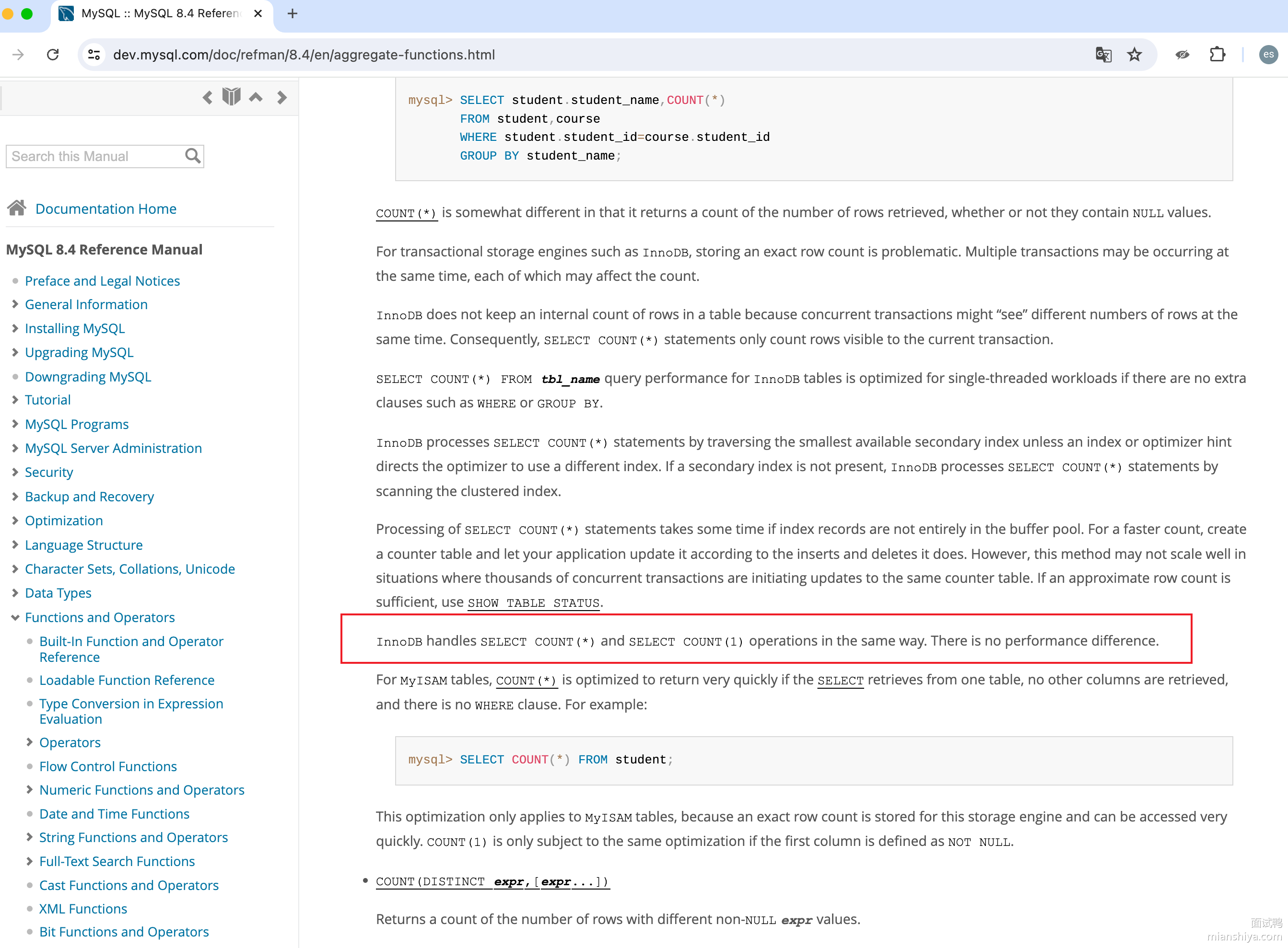1288x948 pixels.
Task: Open the 'es' profile avatar
Action: tap(1268, 55)
